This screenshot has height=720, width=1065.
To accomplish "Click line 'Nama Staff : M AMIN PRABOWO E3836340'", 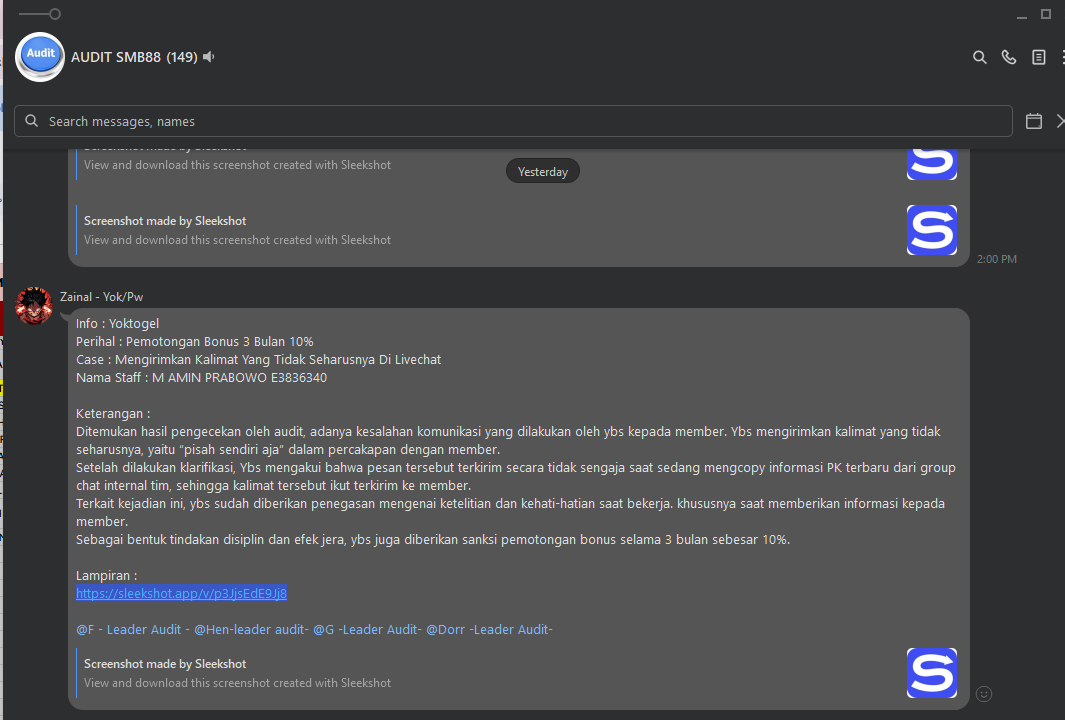I will pyautogui.click(x=202, y=378).
